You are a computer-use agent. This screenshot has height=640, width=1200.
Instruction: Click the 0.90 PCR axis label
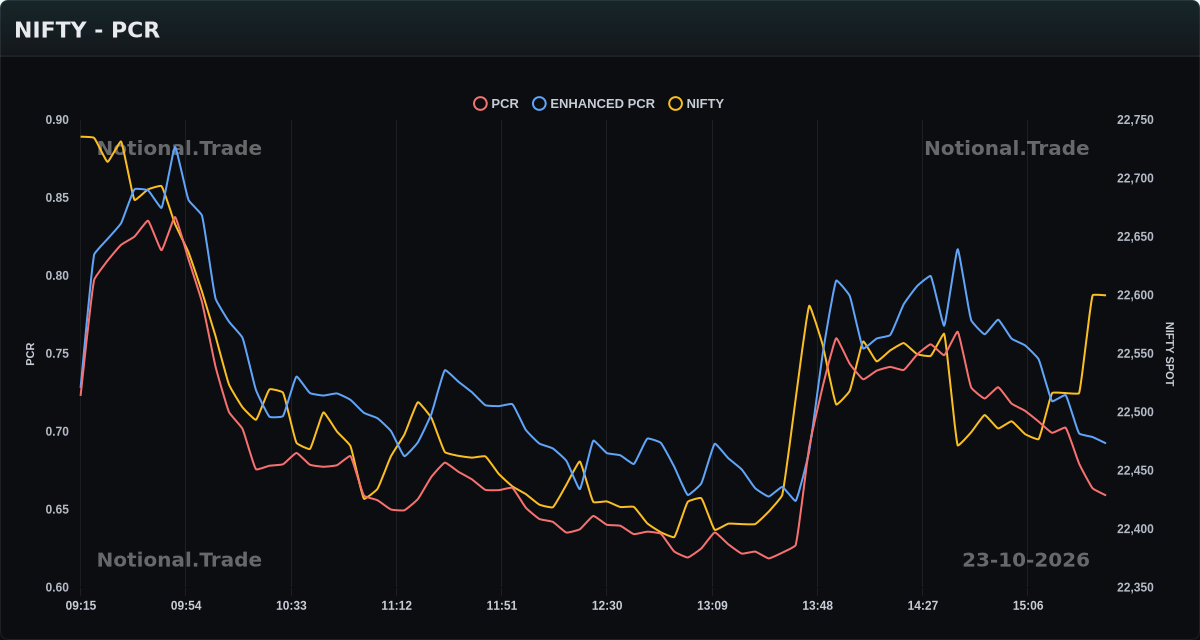(57, 120)
